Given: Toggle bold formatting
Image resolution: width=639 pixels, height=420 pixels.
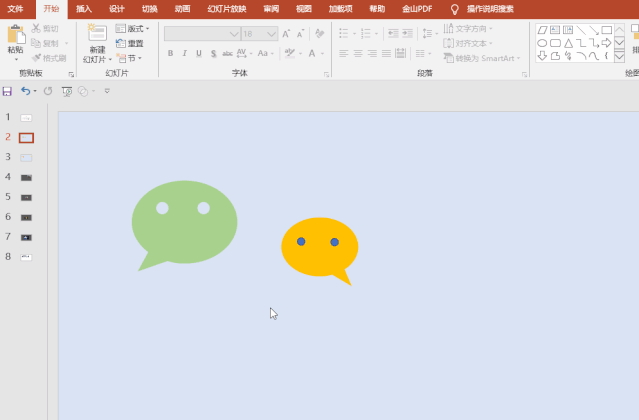Looking at the screenshot, I should [170, 53].
